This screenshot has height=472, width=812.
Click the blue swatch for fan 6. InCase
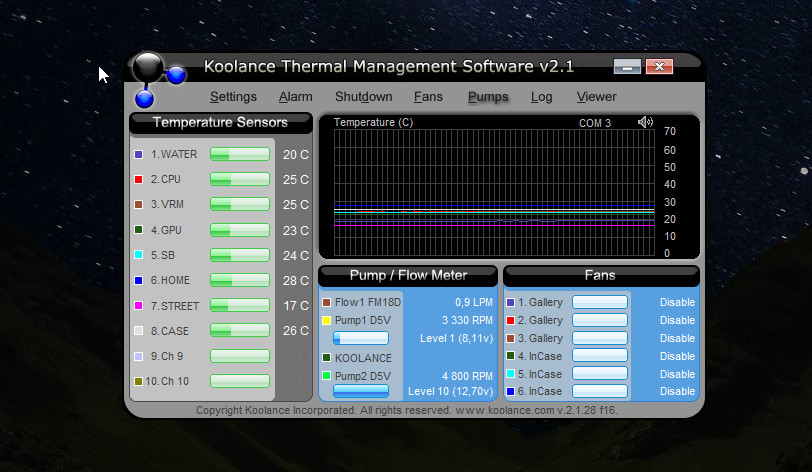(511, 391)
